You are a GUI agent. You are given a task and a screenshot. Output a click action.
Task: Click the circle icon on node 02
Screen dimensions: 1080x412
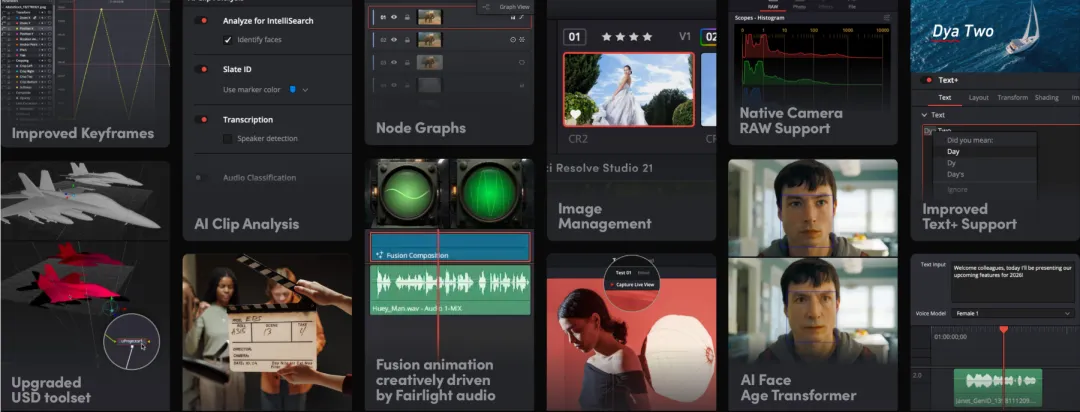(x=513, y=40)
